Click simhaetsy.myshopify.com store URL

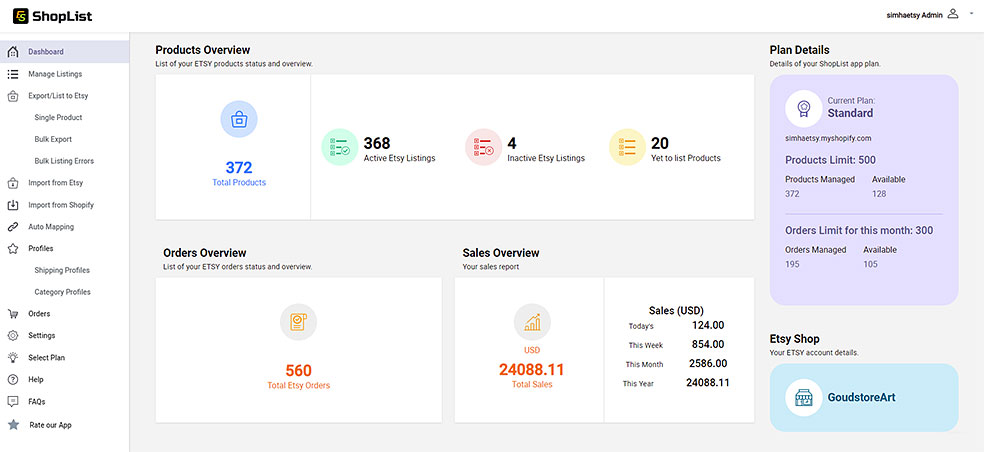(828, 138)
